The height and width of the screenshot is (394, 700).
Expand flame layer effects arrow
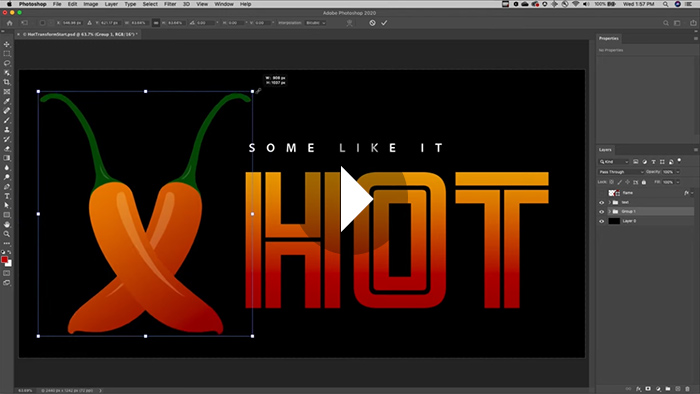(692, 193)
